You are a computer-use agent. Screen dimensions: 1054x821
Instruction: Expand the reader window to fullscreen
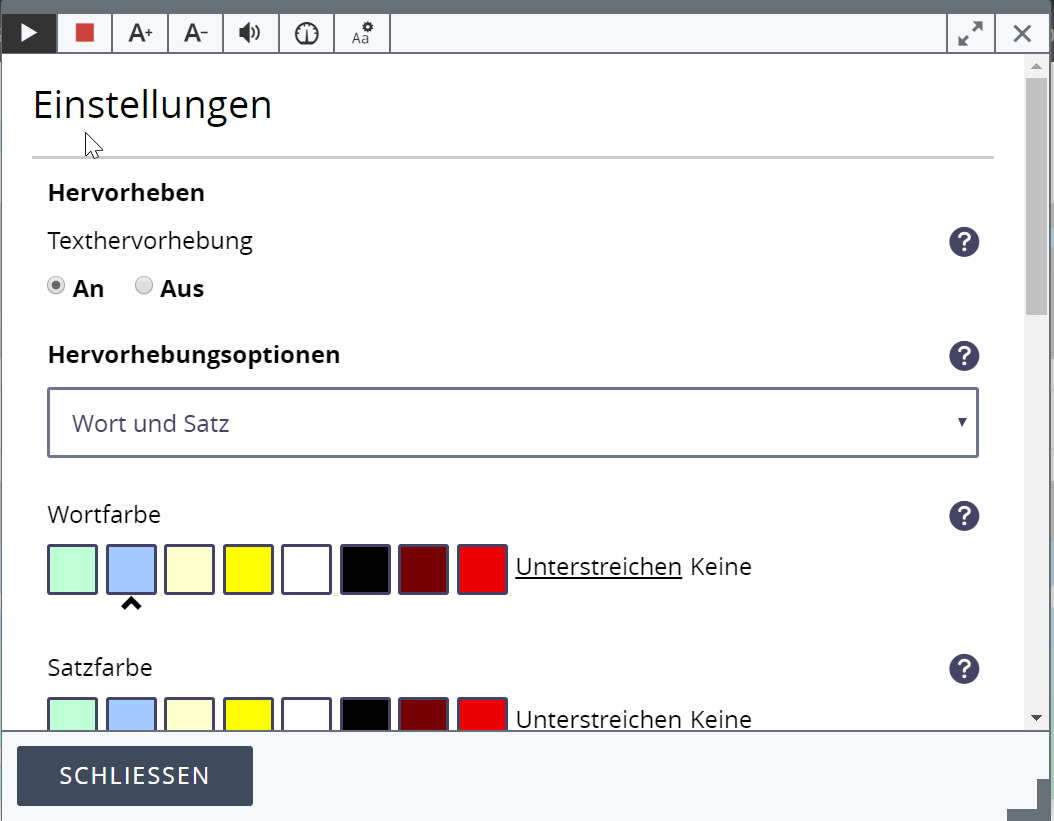click(x=970, y=33)
